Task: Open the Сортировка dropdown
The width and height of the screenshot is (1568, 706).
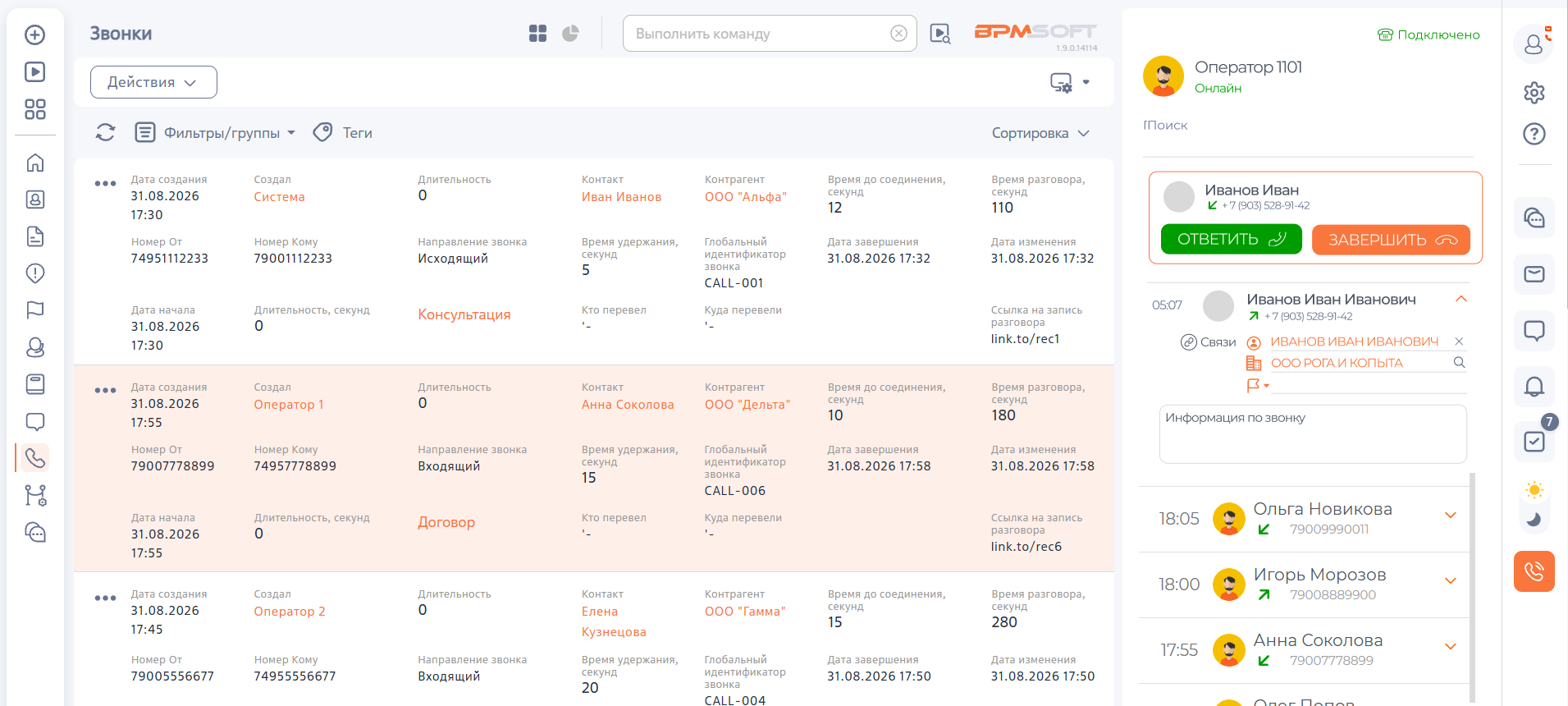Action: (1040, 133)
